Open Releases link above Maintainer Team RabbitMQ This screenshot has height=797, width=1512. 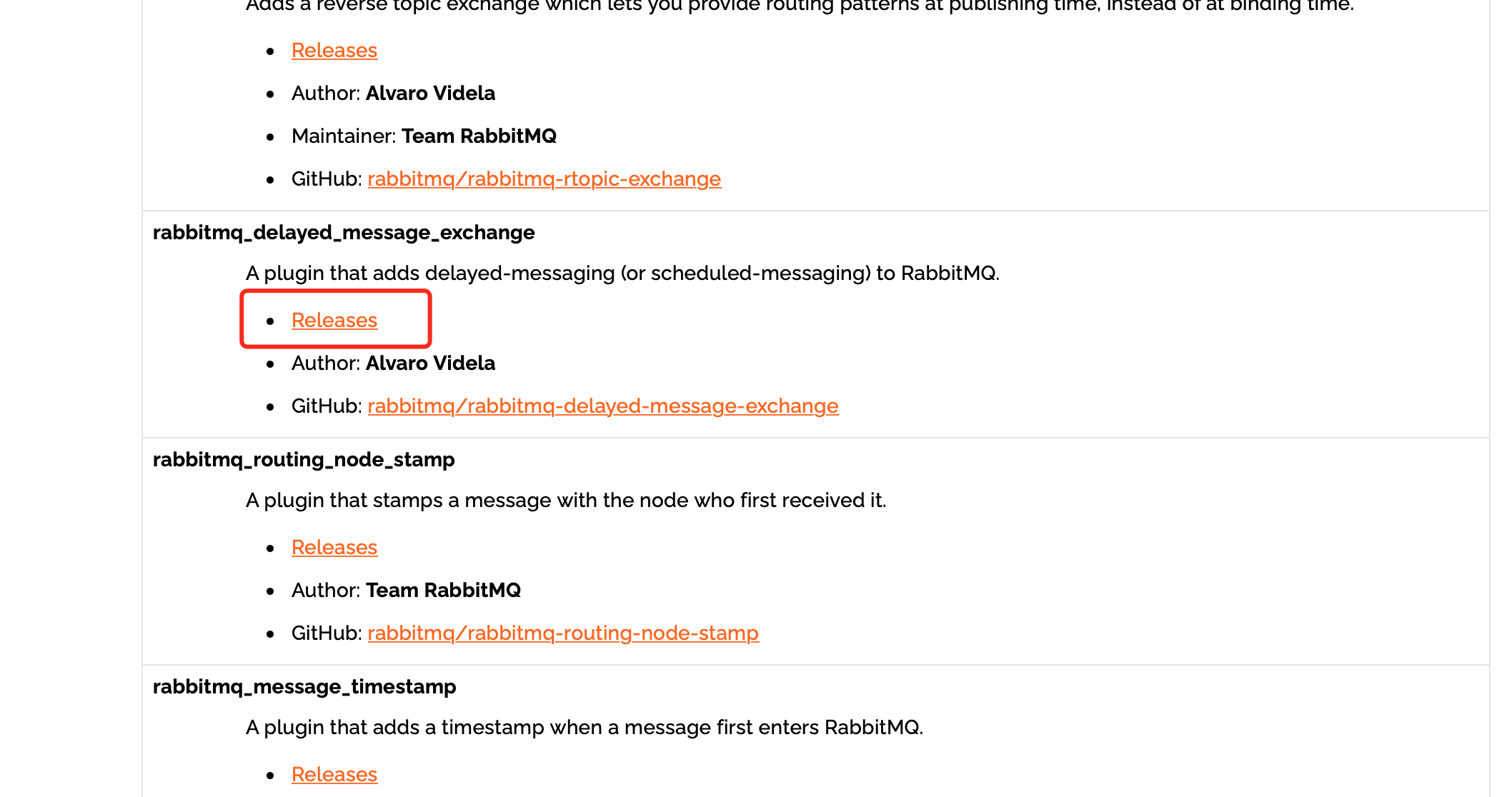[x=334, y=50]
